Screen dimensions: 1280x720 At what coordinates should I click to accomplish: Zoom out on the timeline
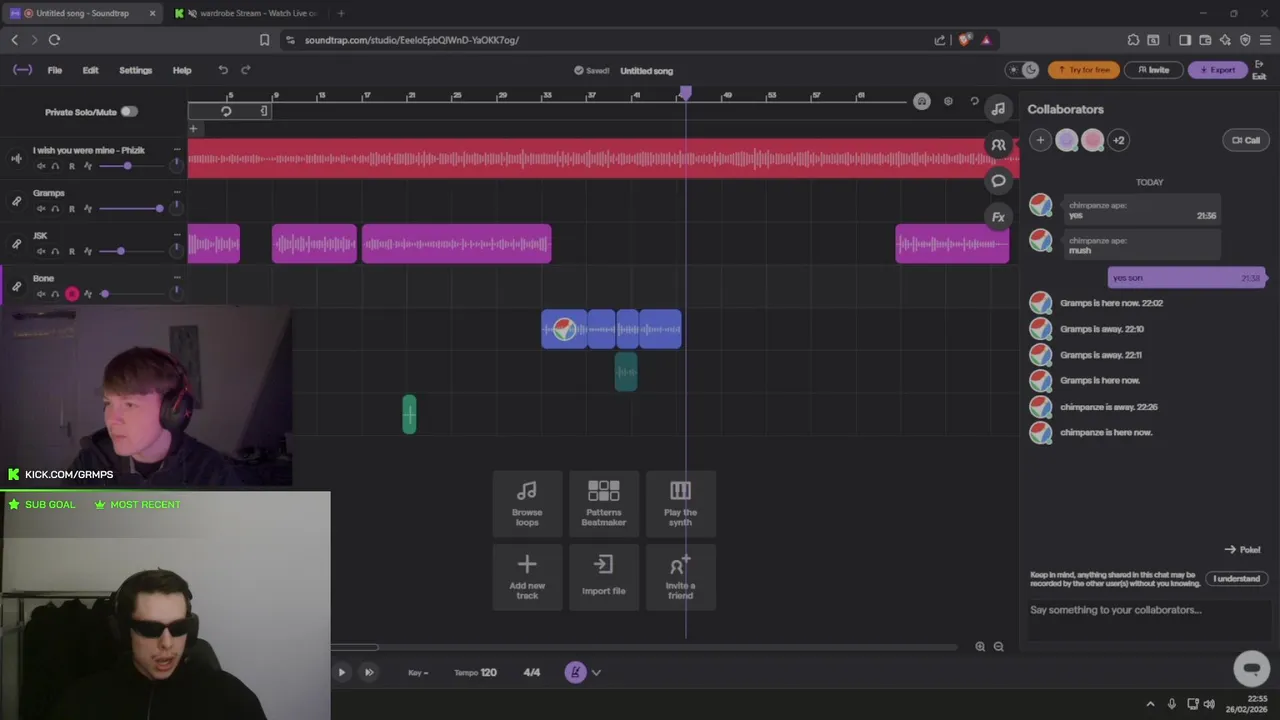(998, 647)
